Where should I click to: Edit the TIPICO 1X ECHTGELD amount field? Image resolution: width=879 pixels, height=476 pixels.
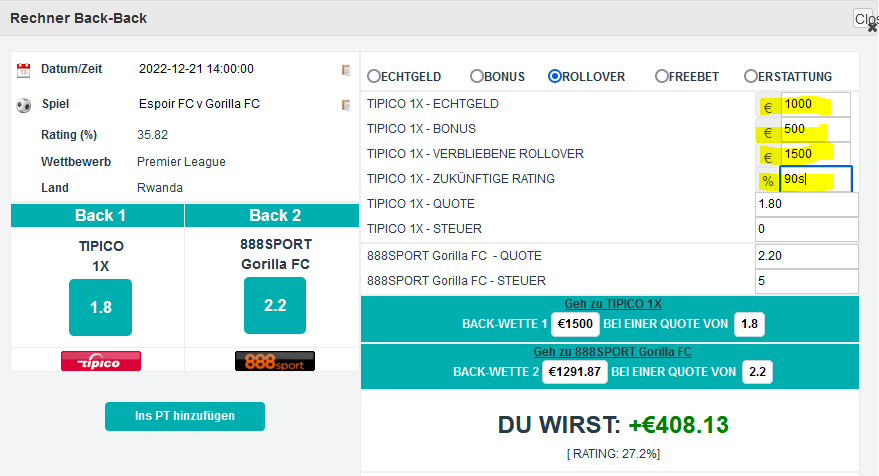[x=815, y=104]
